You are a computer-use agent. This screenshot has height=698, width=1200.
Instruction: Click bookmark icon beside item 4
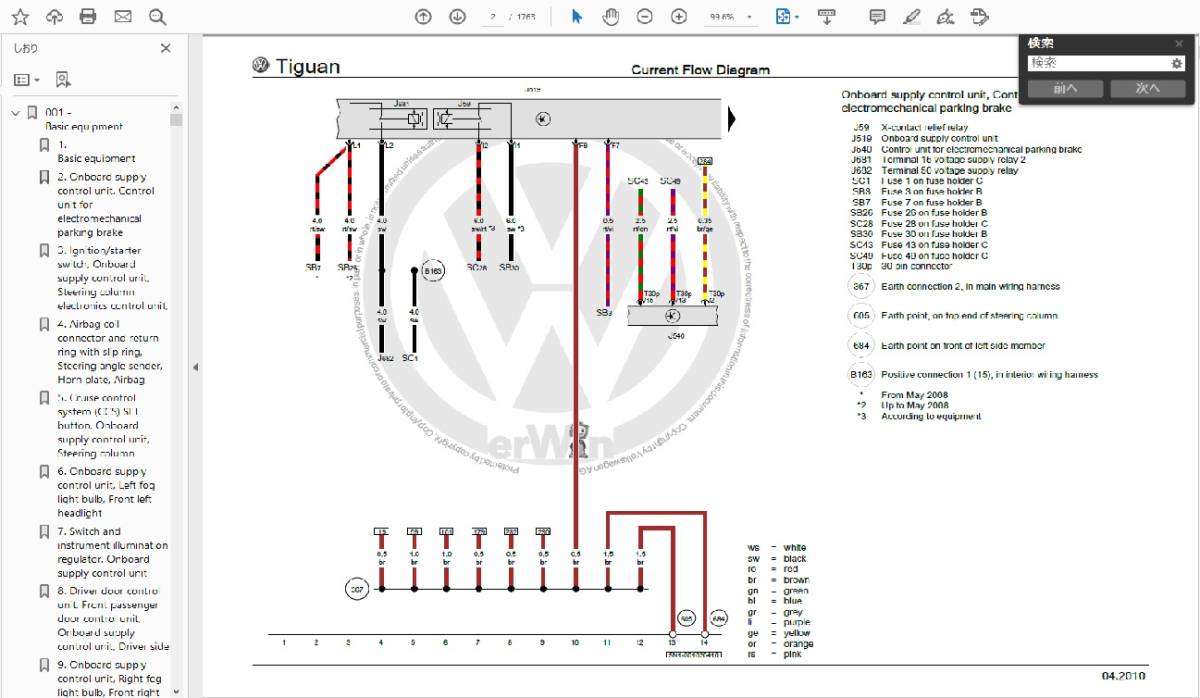pos(44,325)
